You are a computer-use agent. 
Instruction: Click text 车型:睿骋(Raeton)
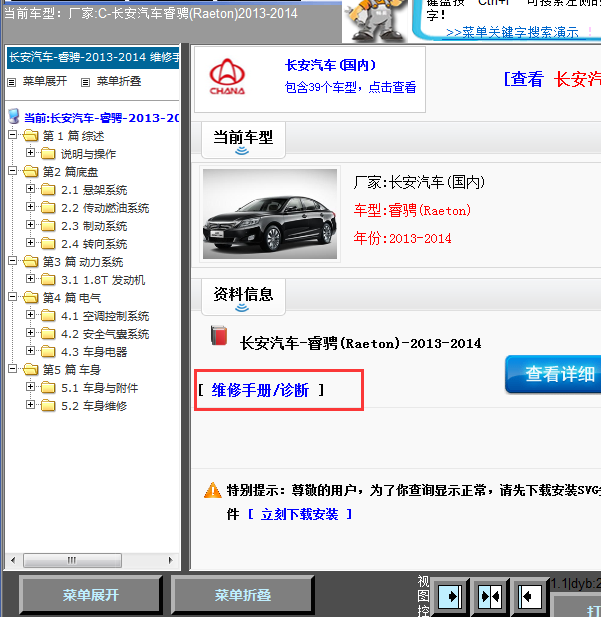click(412, 211)
